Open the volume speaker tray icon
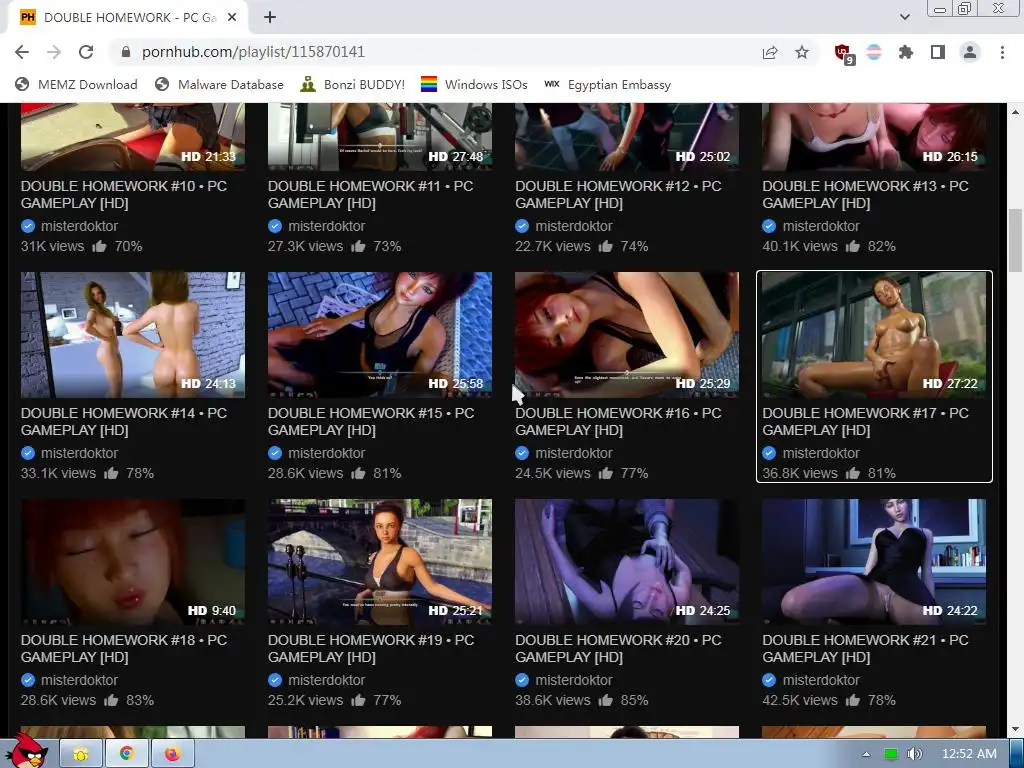Viewport: 1024px width, 768px height. [x=915, y=754]
